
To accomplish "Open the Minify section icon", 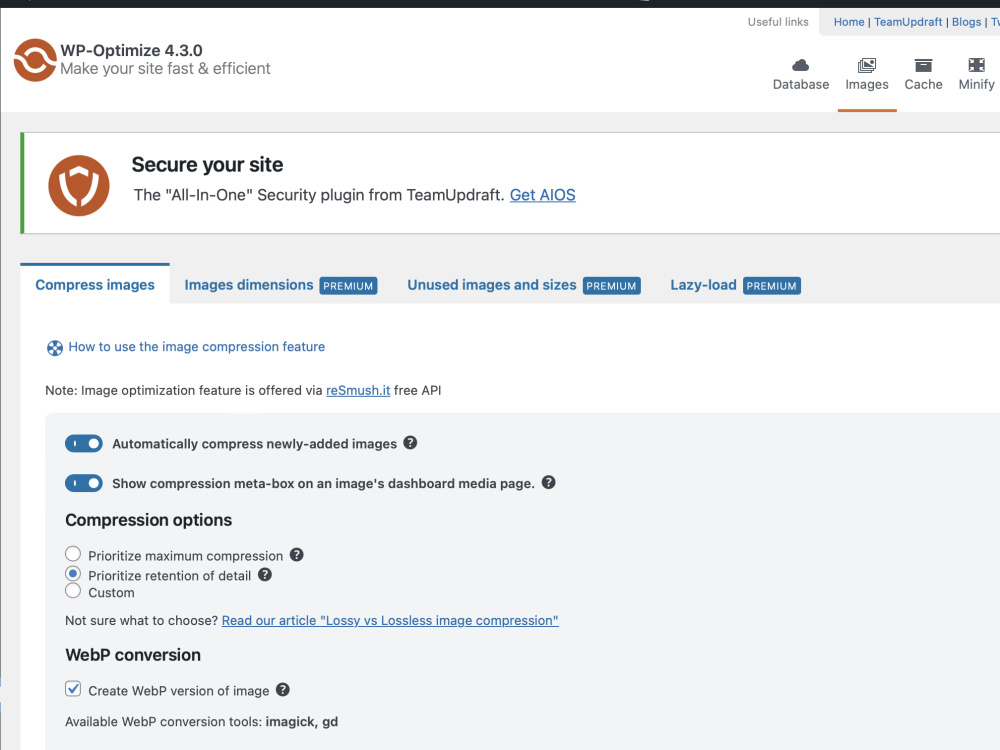I will (976, 65).
